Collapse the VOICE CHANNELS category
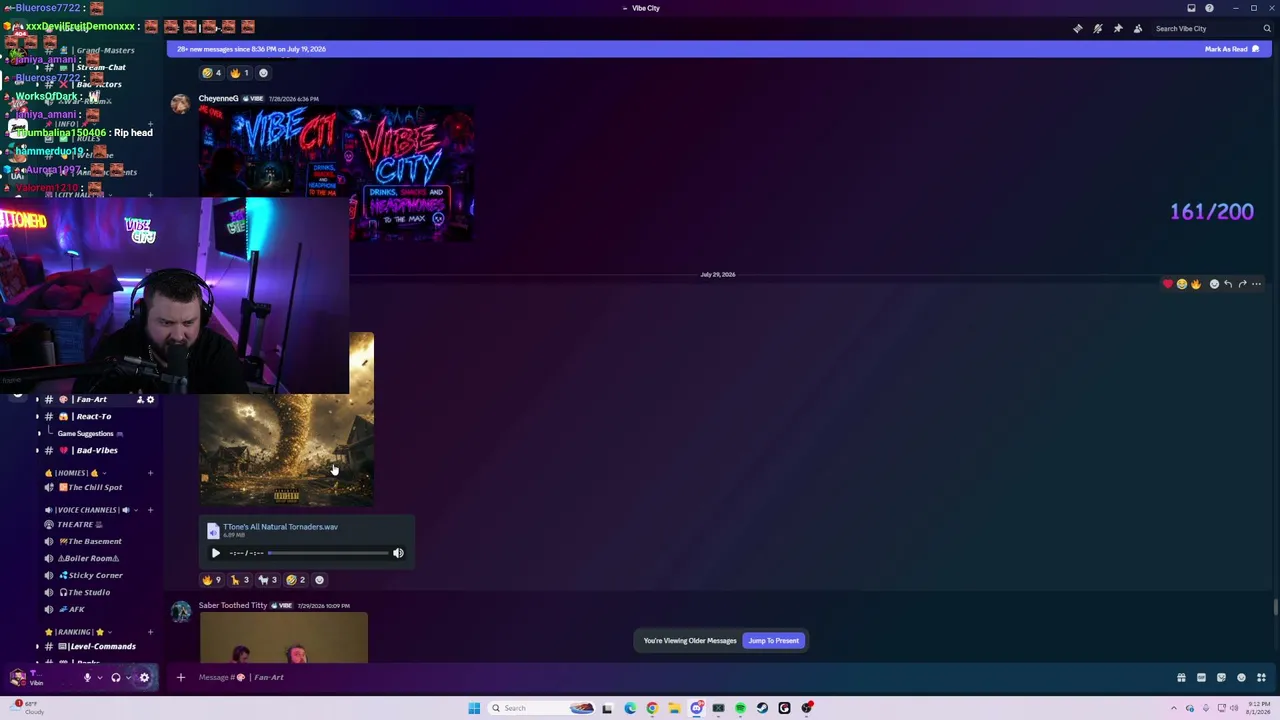Screen dimensions: 1280x720 tap(92, 510)
